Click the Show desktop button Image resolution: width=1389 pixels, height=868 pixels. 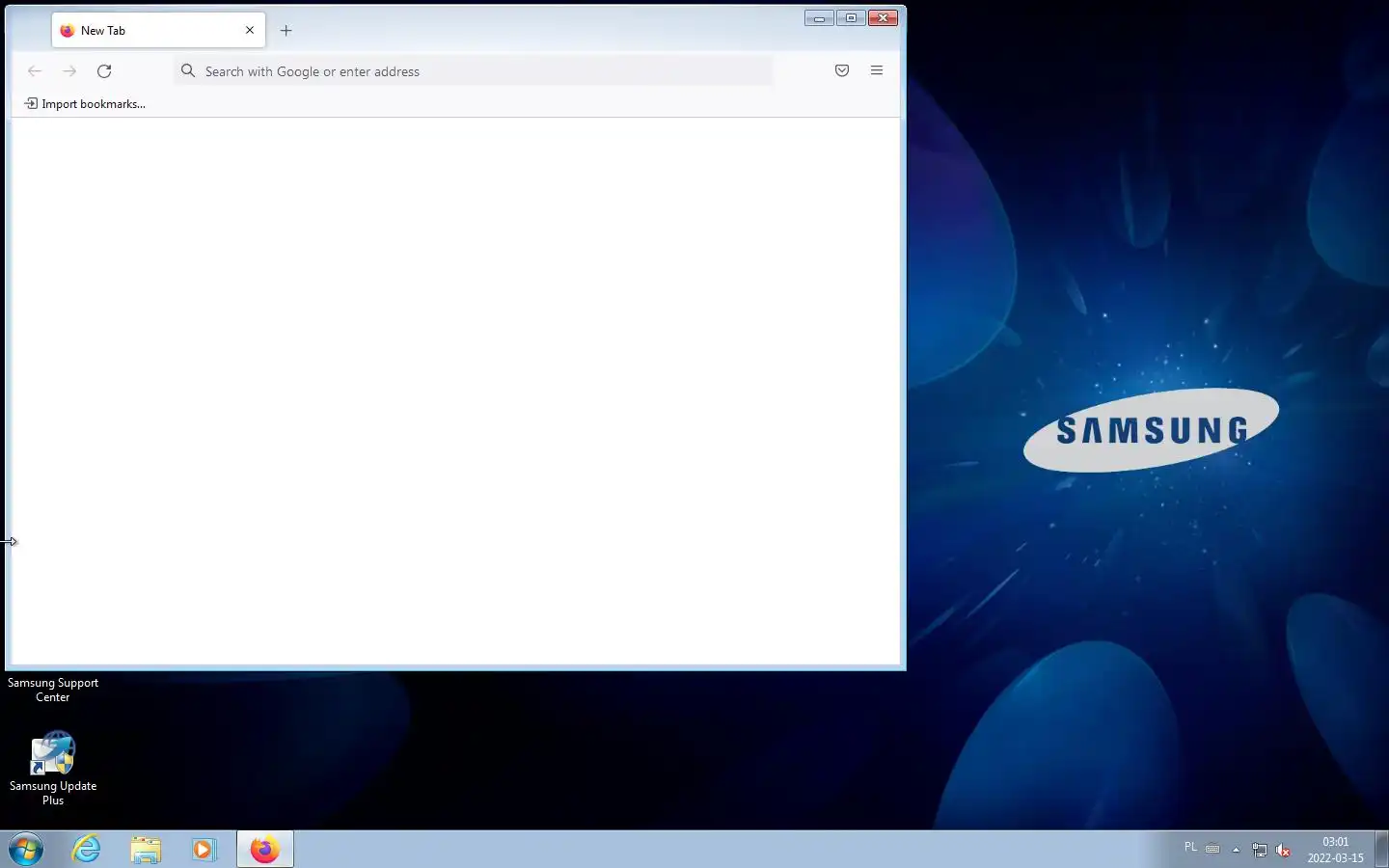click(x=1381, y=850)
